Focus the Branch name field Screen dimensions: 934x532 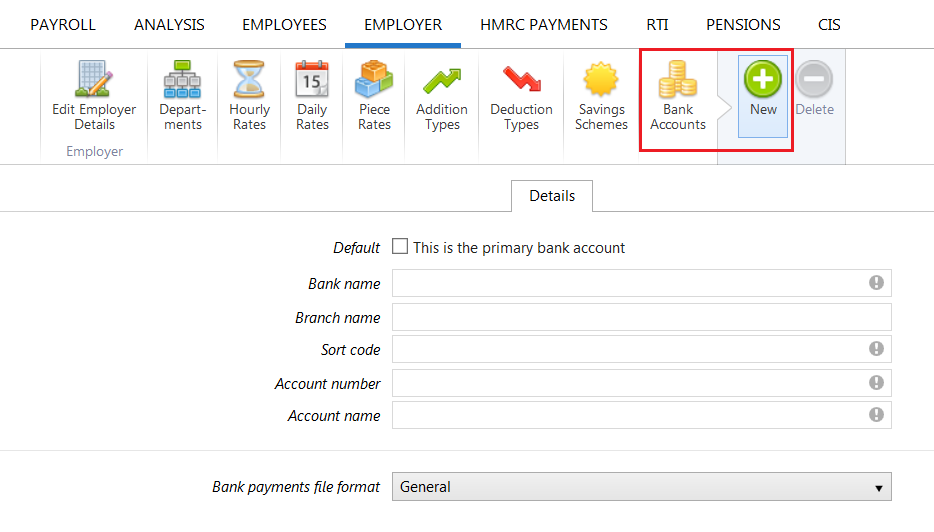[x=642, y=317]
